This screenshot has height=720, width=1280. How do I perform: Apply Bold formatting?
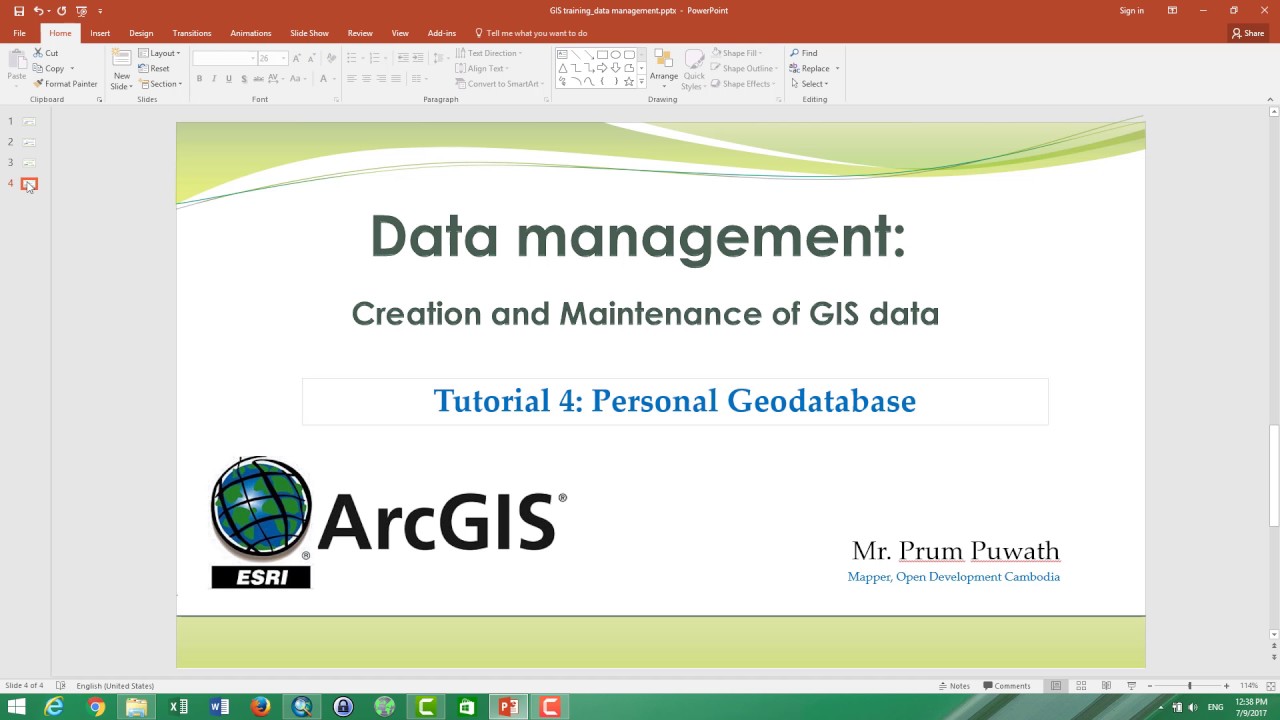(199, 79)
